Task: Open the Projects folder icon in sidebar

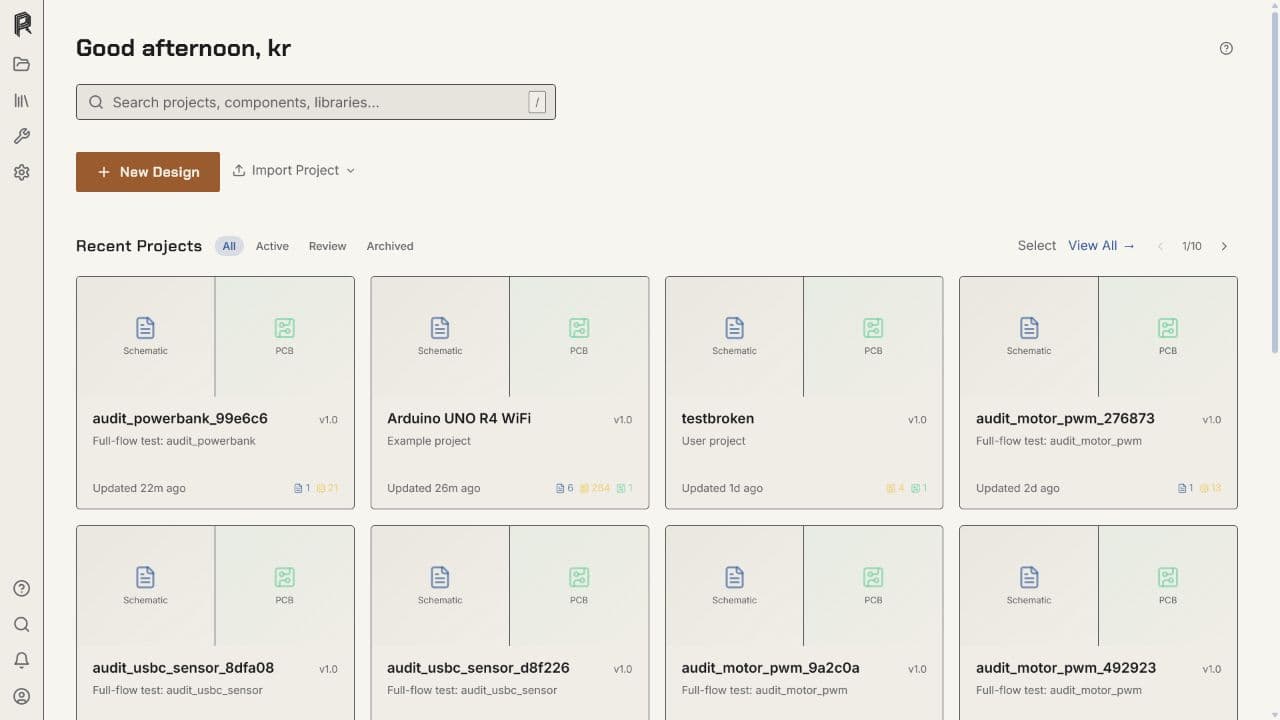Action: pos(22,64)
